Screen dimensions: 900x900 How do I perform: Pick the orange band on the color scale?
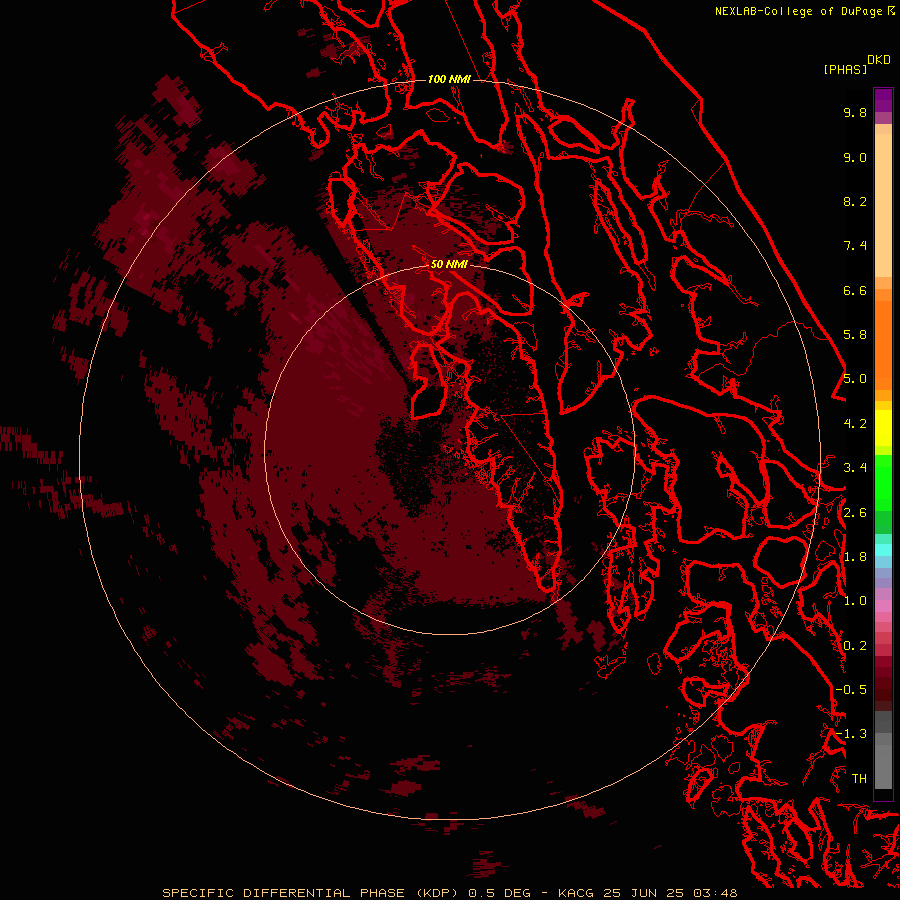pyautogui.click(x=883, y=345)
